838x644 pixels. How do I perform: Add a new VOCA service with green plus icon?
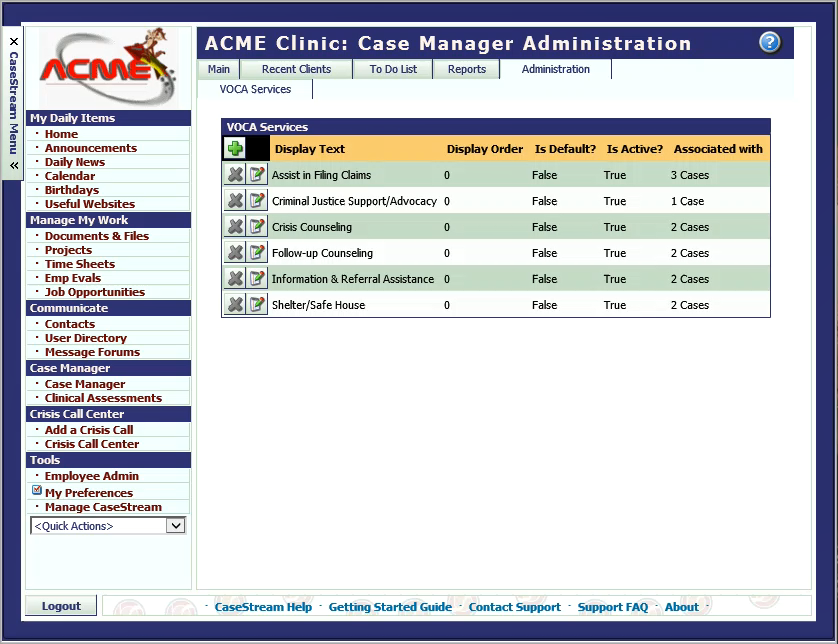coord(233,149)
